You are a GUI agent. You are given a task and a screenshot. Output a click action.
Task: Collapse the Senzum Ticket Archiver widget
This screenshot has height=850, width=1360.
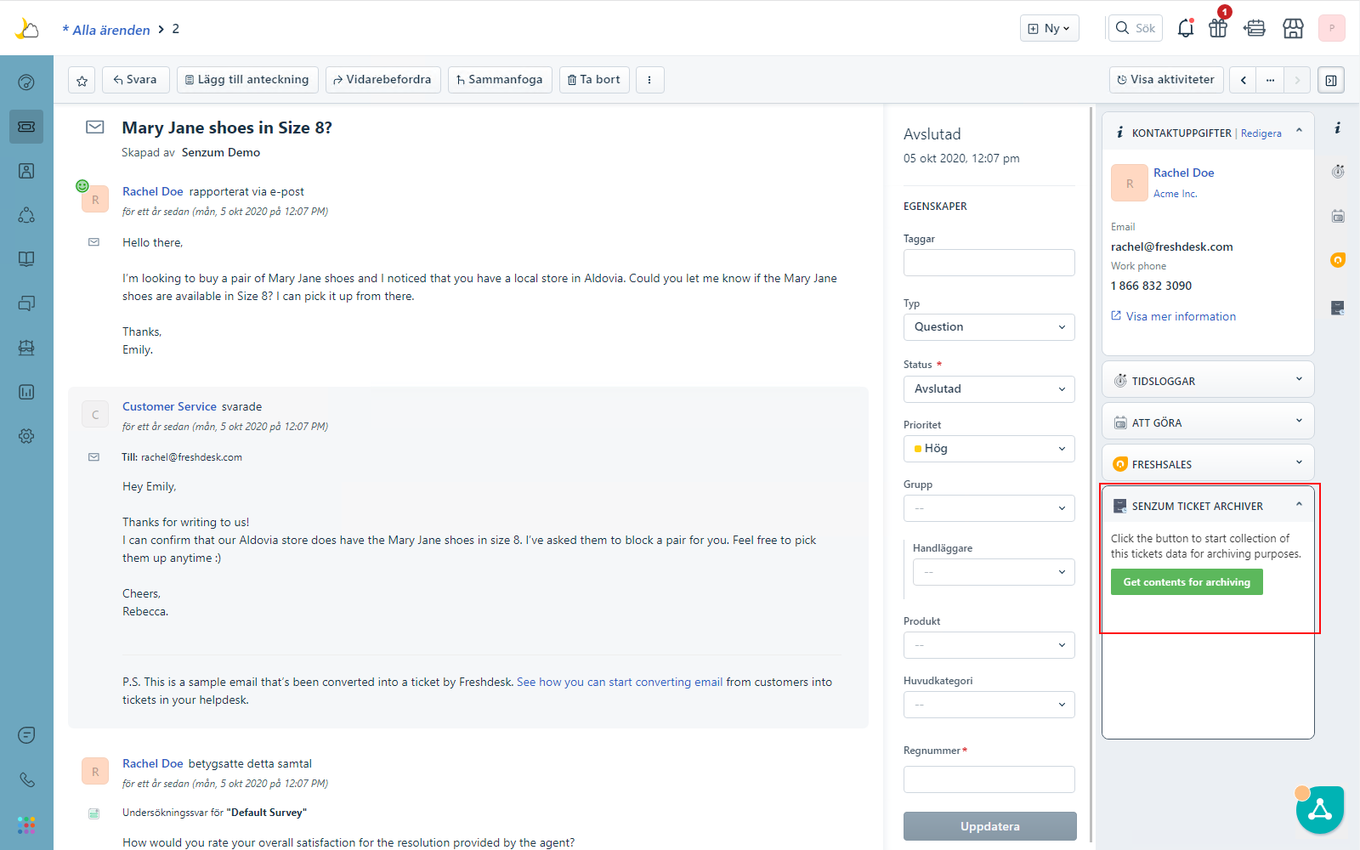pos(1298,505)
